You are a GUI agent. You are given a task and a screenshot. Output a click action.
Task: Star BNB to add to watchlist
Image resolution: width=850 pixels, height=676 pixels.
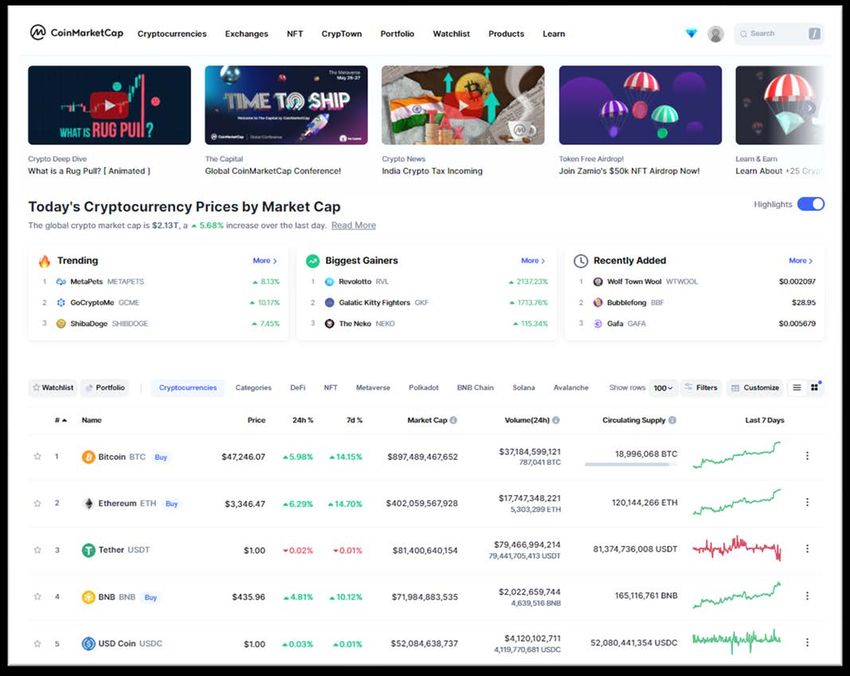tap(37, 596)
